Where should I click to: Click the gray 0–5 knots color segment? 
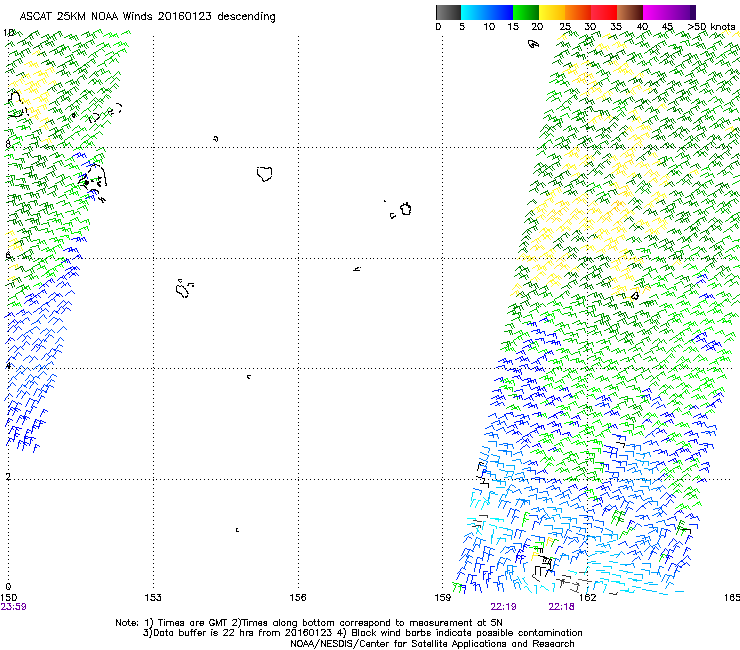(448, 12)
